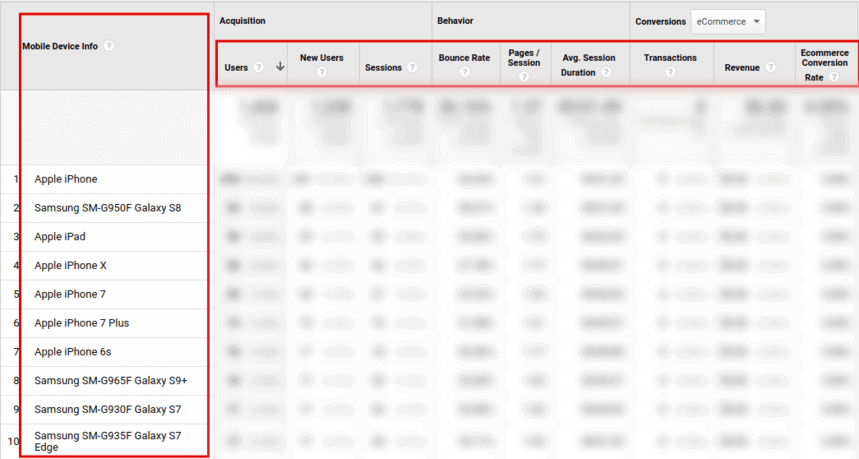Show help for Pages / Session
This screenshot has height=459, width=859.
[524, 77]
